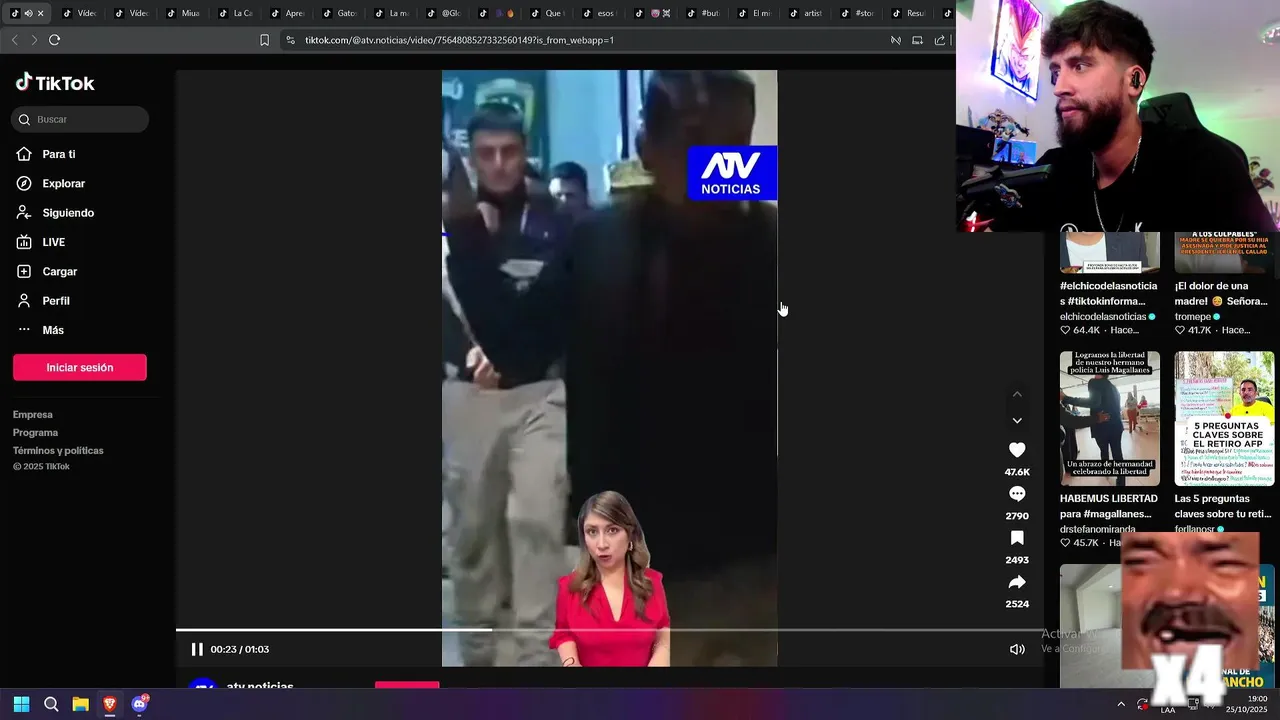1280x720 pixels.
Task: Click the TikTok logo
Action: click(55, 83)
